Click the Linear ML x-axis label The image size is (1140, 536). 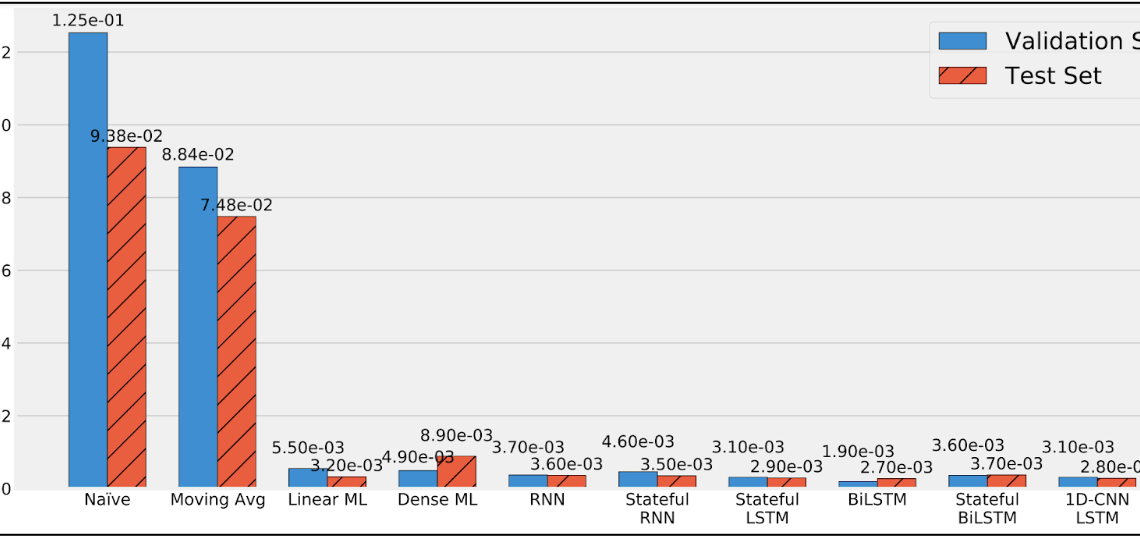pyautogui.click(x=327, y=499)
